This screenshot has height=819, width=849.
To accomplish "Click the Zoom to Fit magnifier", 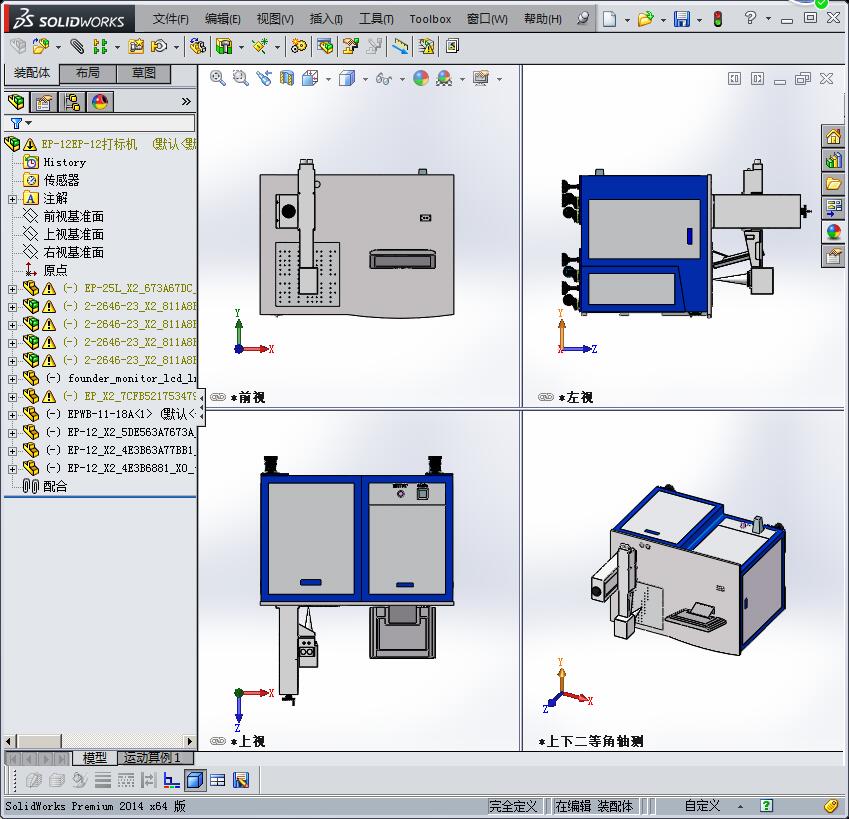I will pos(218,79).
